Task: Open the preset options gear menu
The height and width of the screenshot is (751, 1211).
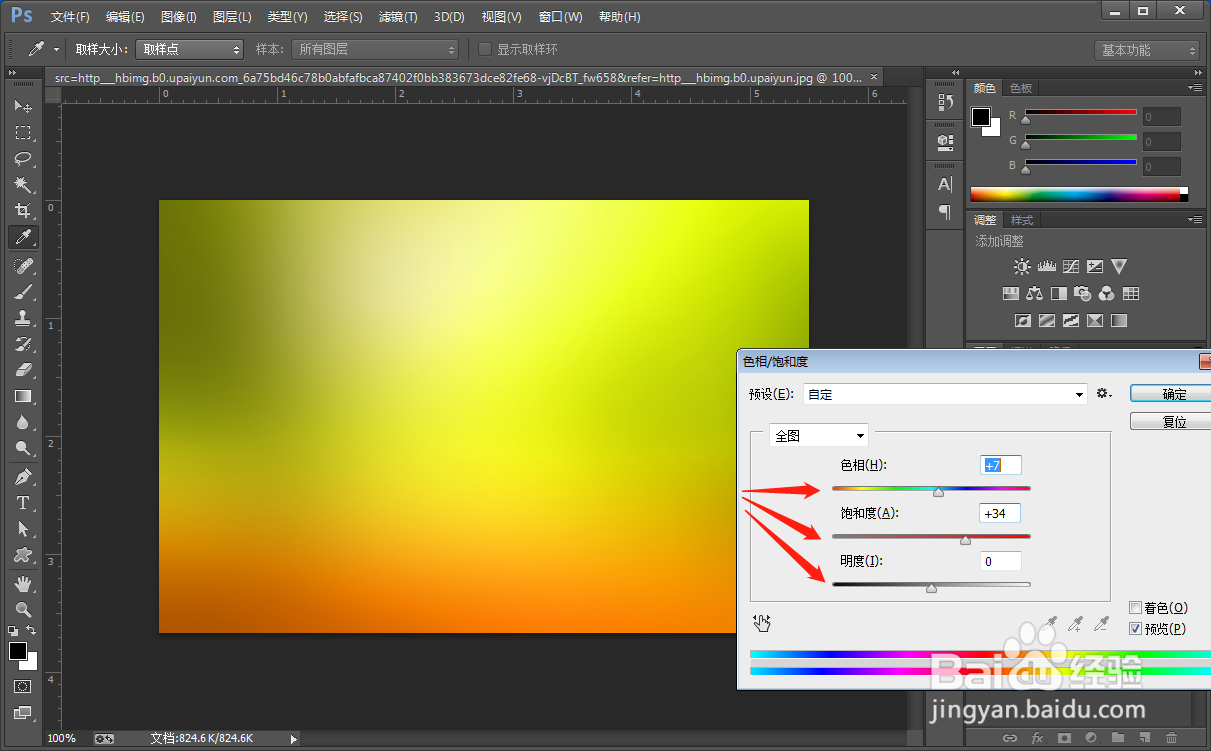Action: point(1104,394)
